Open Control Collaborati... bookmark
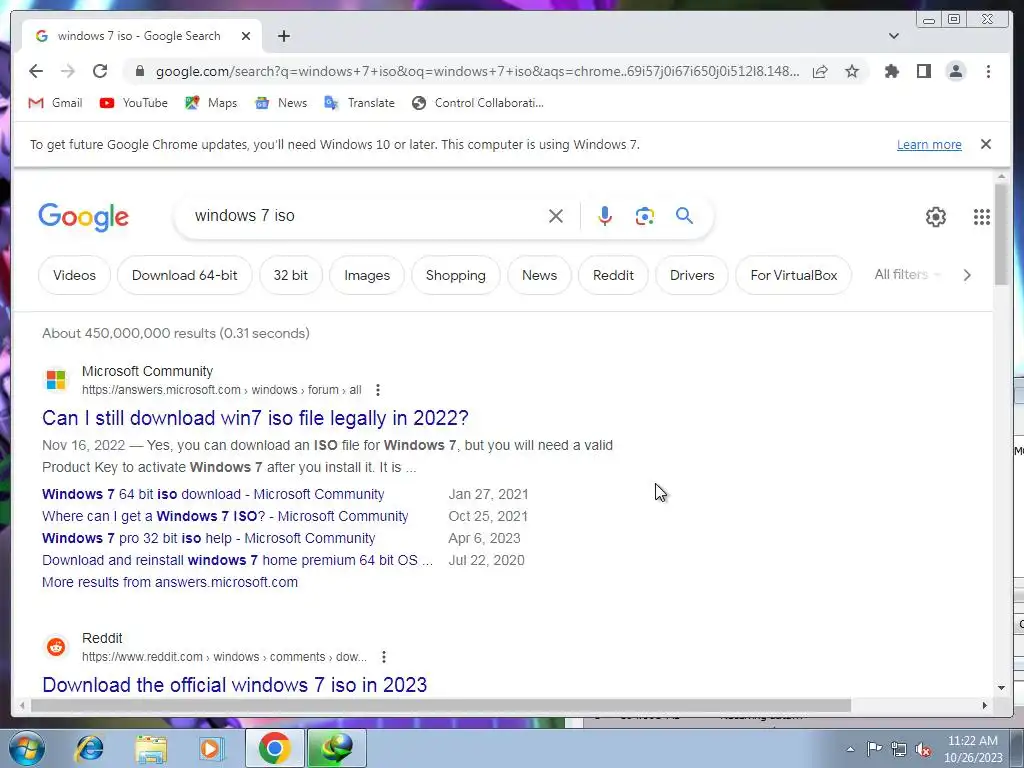 pyautogui.click(x=478, y=103)
